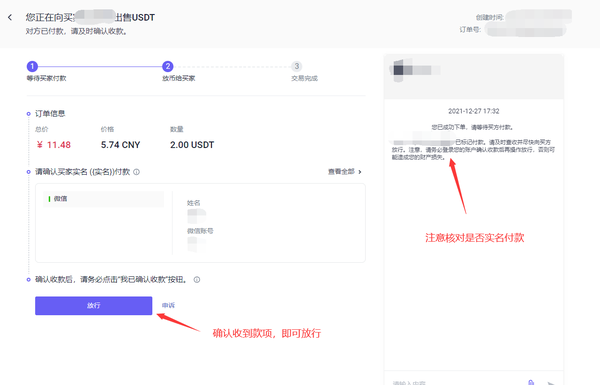Click step 2 circle 放币给买家
This screenshot has height=385, width=600.
168,67
